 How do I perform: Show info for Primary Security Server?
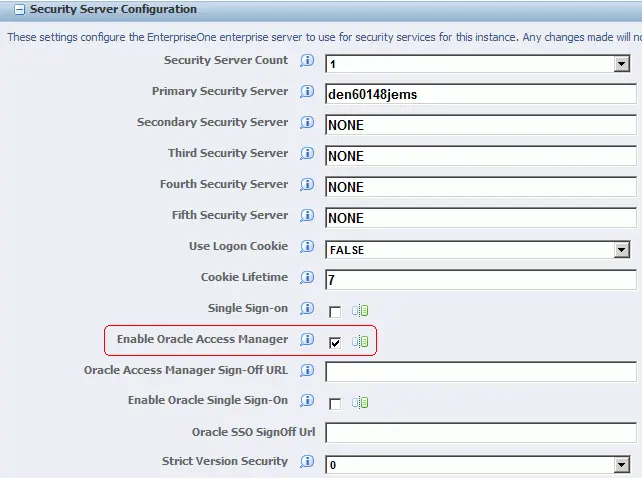(307, 91)
